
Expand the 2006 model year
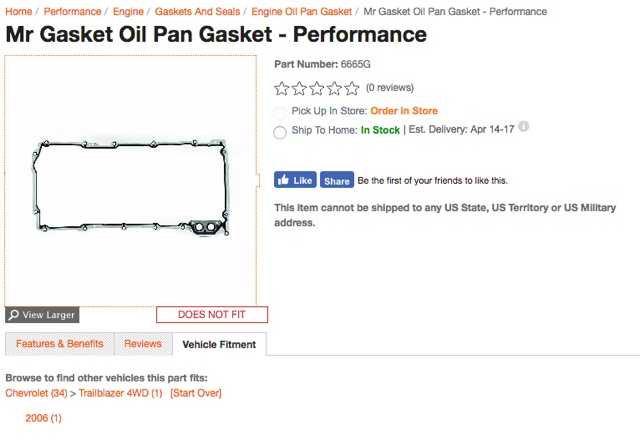click(x=43, y=418)
